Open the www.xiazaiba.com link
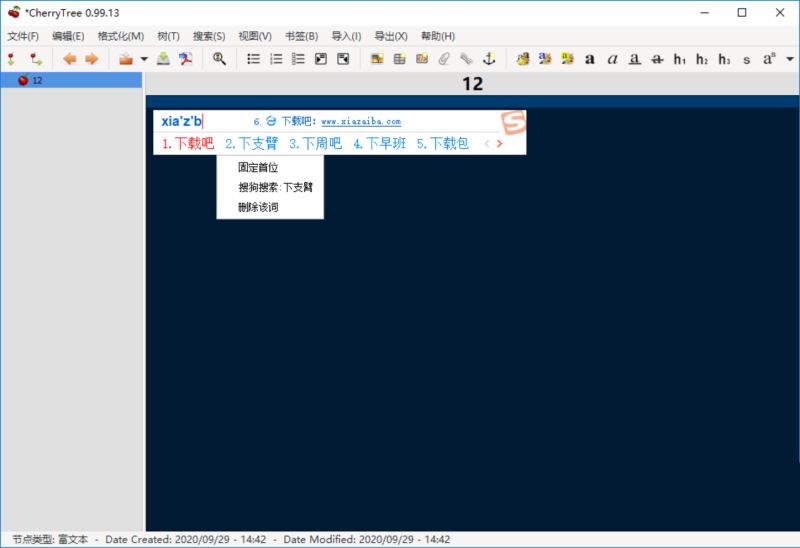 (x=360, y=121)
